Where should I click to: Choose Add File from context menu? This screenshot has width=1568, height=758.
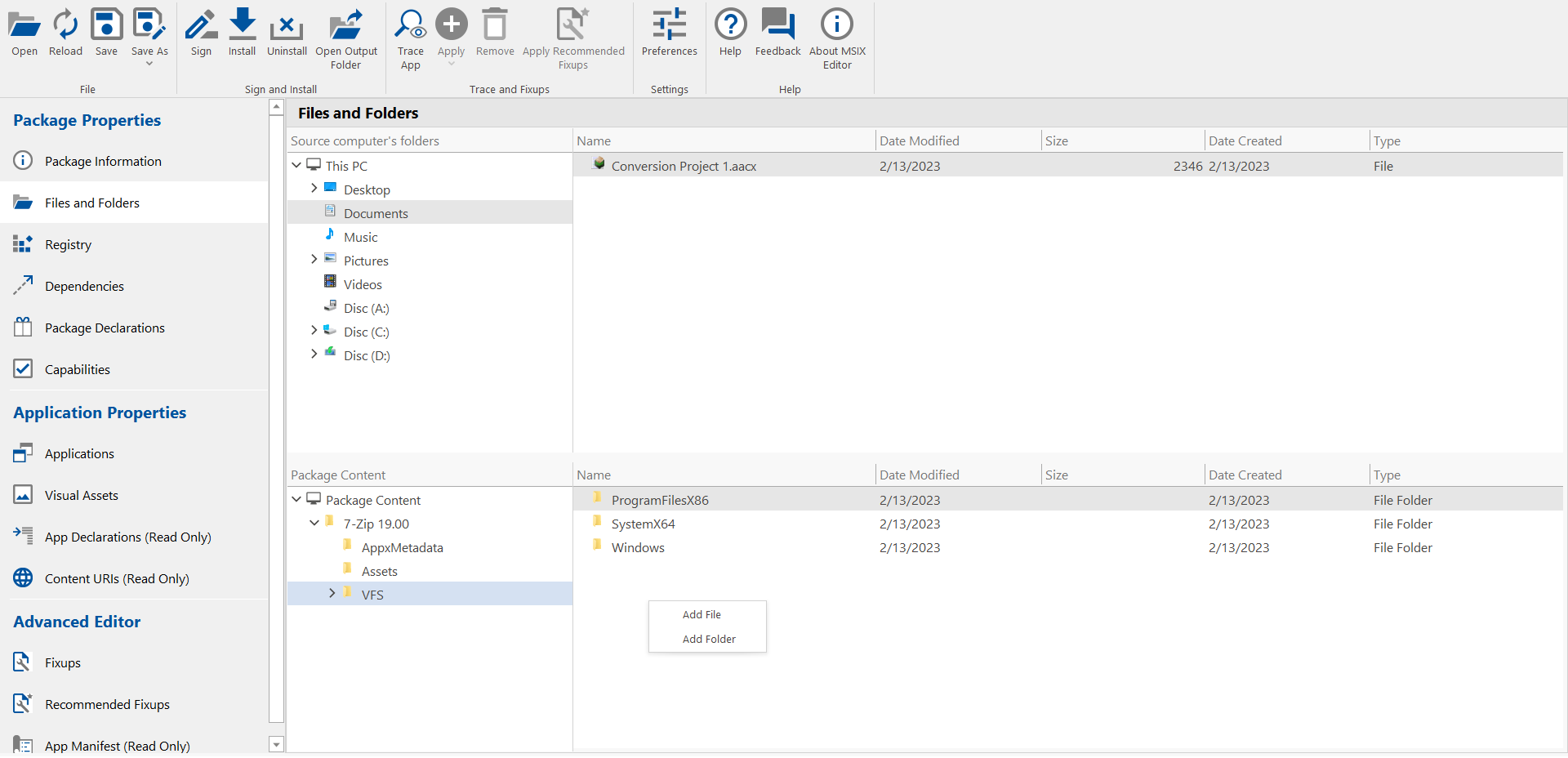pos(702,614)
